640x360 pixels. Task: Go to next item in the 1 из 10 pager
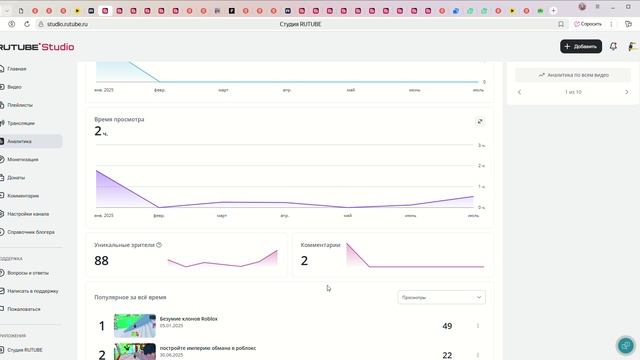click(x=627, y=92)
